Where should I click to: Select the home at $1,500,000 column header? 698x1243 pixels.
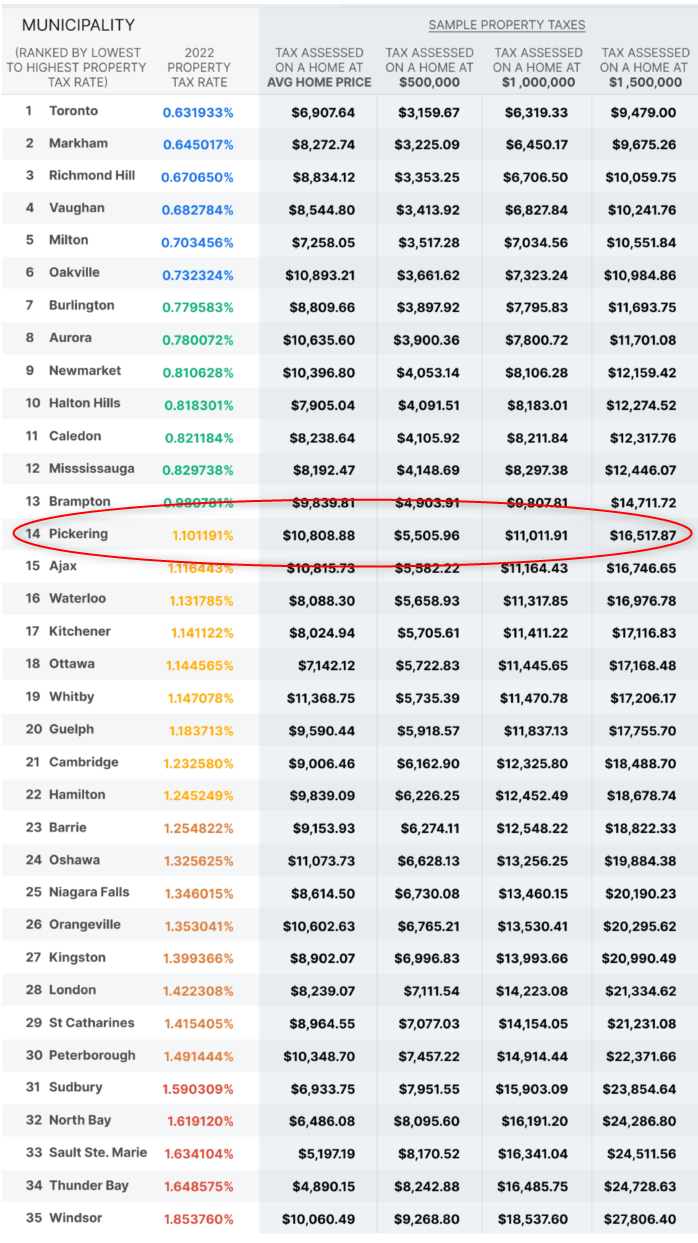coord(644,67)
